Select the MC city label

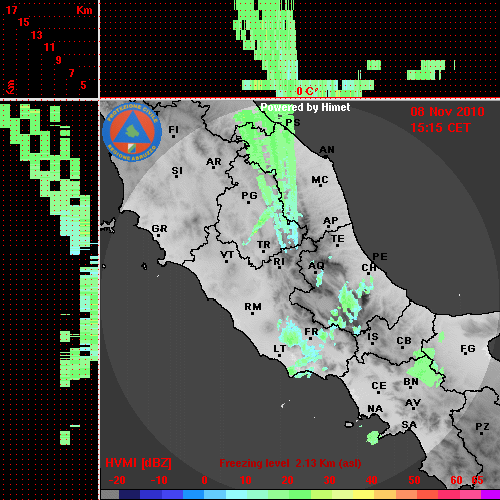[320, 180]
